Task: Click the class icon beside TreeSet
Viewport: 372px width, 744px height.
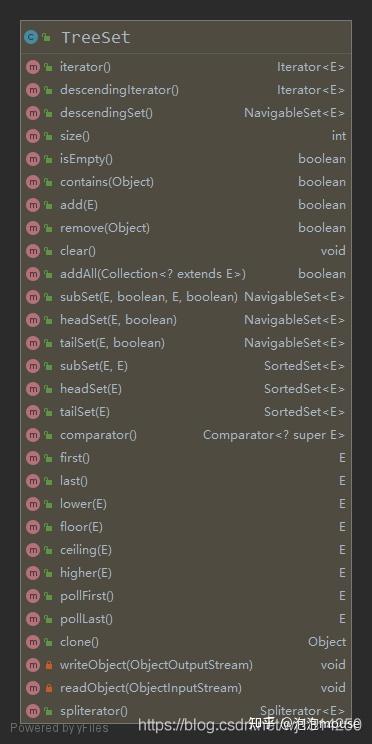Action: (31, 37)
